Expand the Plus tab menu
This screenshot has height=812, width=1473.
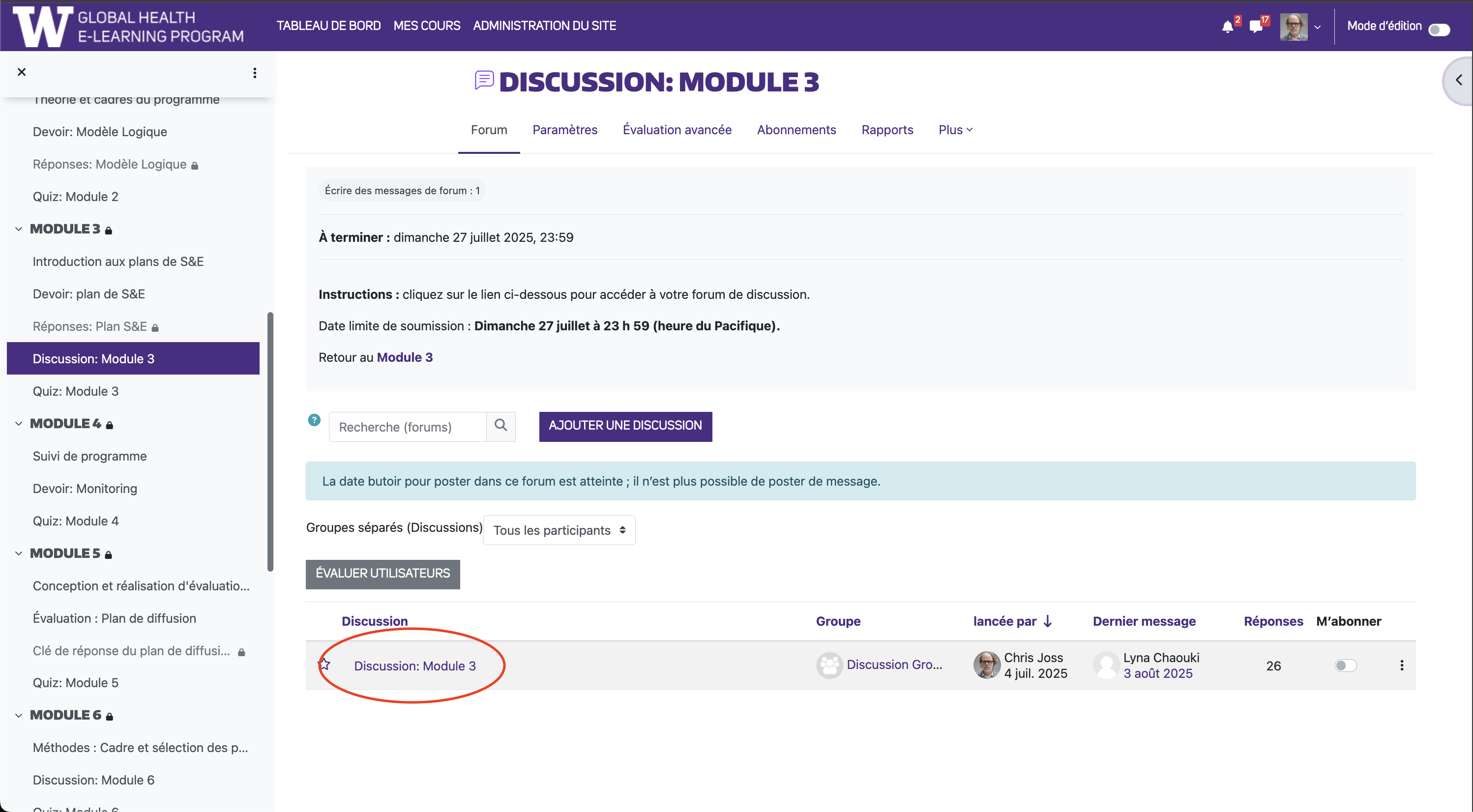point(955,130)
